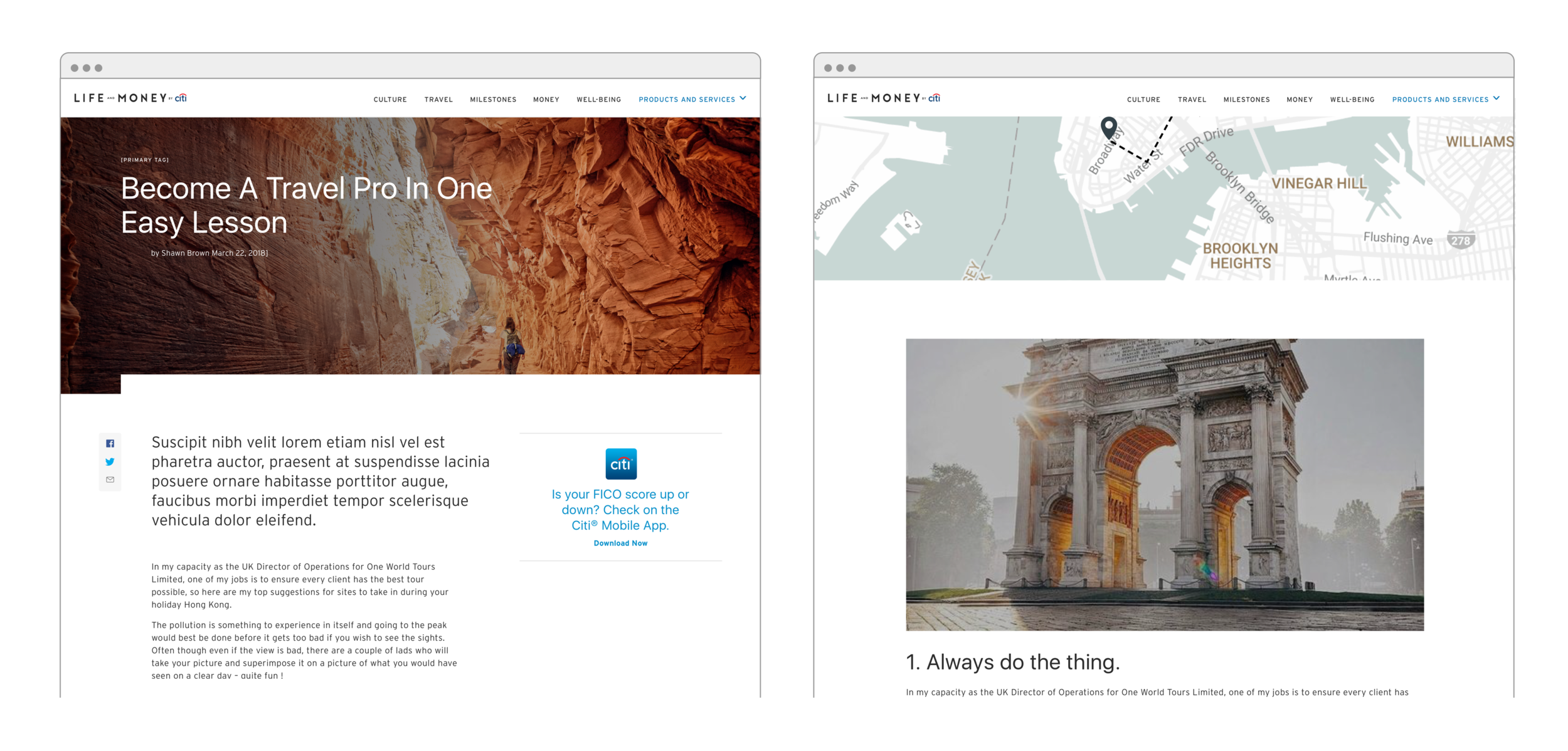The width and height of the screenshot is (1568, 751).
Task: Click the FICO score promo headline link
Action: pos(620,510)
